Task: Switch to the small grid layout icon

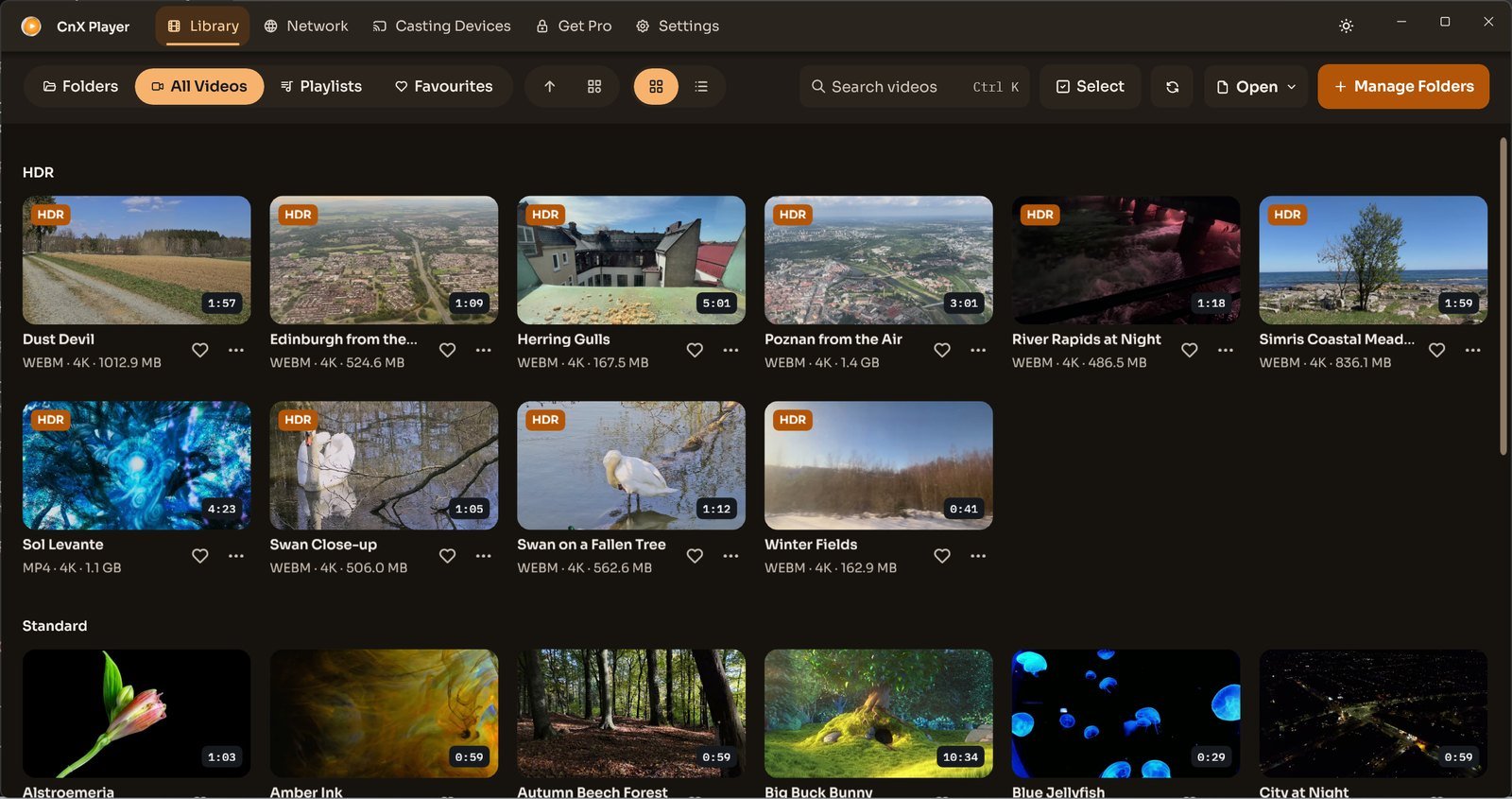Action: pos(594,87)
